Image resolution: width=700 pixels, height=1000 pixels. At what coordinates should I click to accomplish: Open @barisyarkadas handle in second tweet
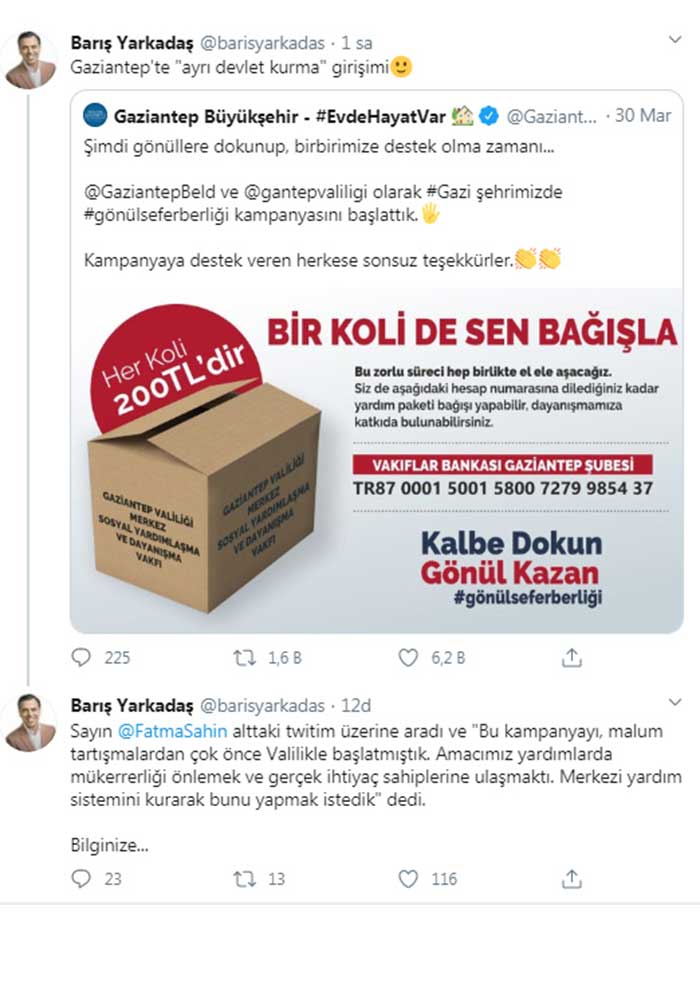(263, 706)
